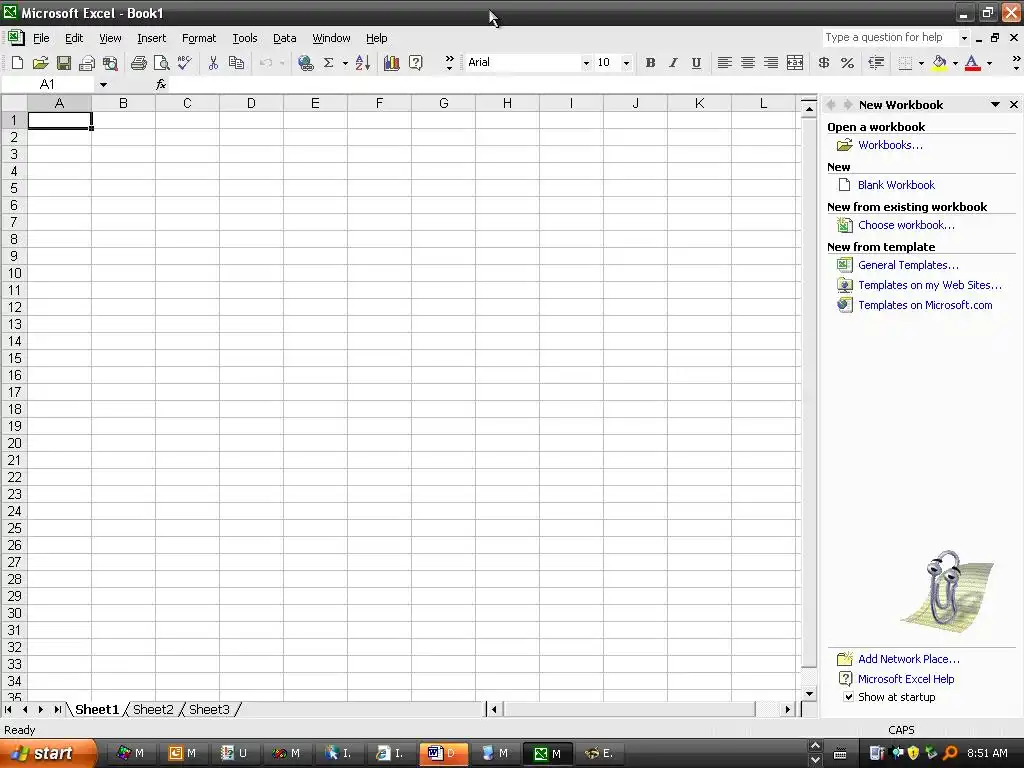Open the Borders dropdown arrow

921,63
